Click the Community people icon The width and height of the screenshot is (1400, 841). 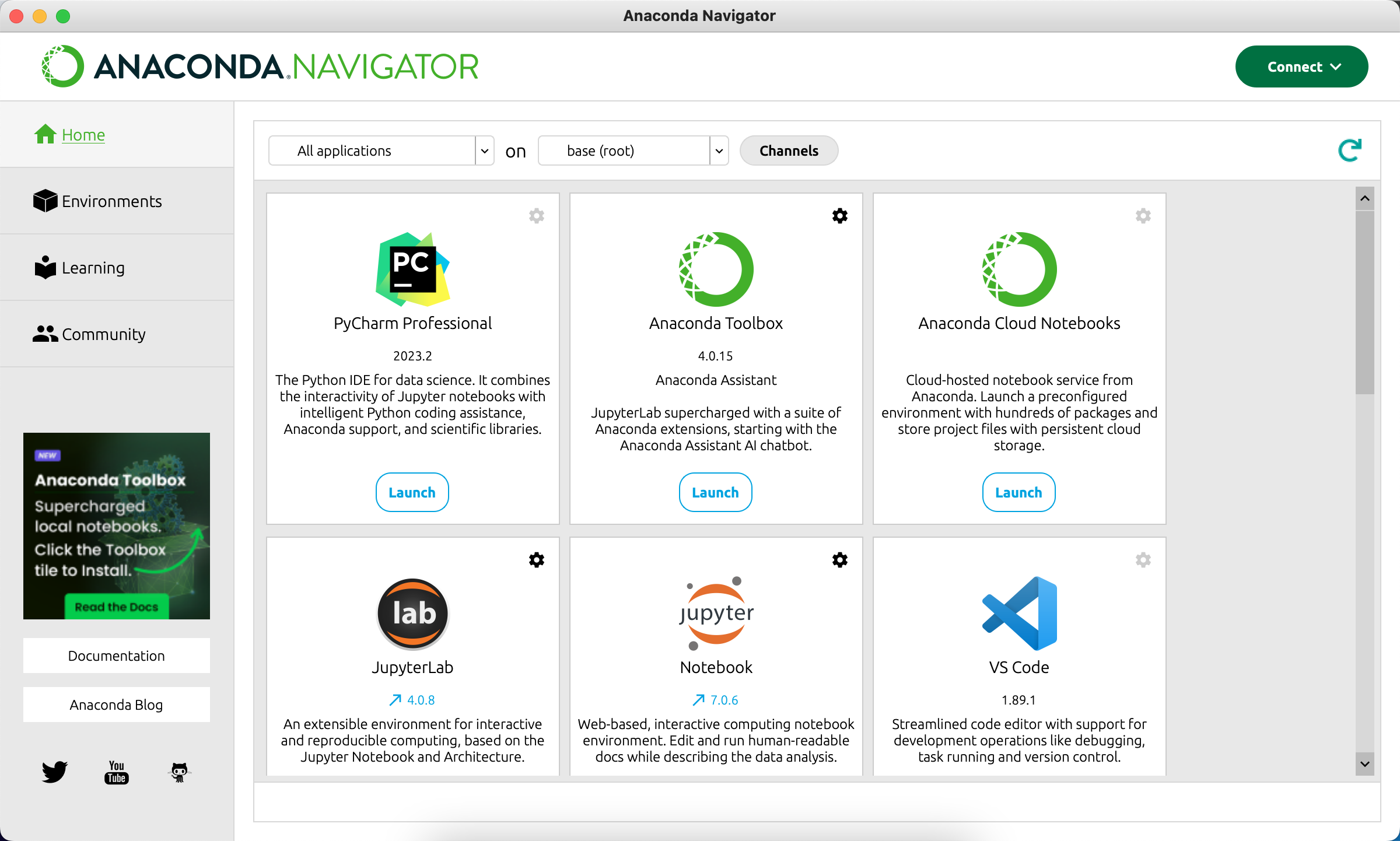tap(45, 334)
